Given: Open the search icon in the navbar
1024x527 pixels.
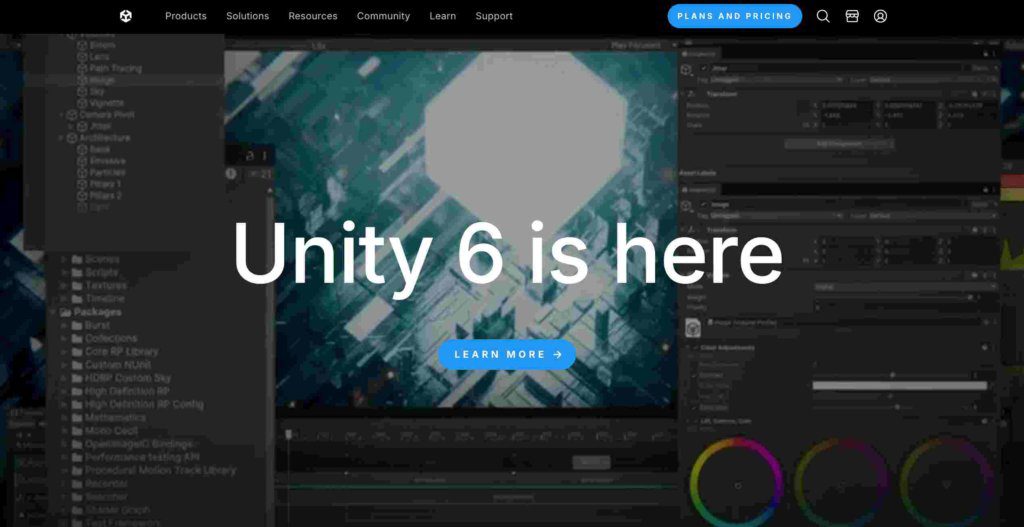Looking at the screenshot, I should coord(823,16).
